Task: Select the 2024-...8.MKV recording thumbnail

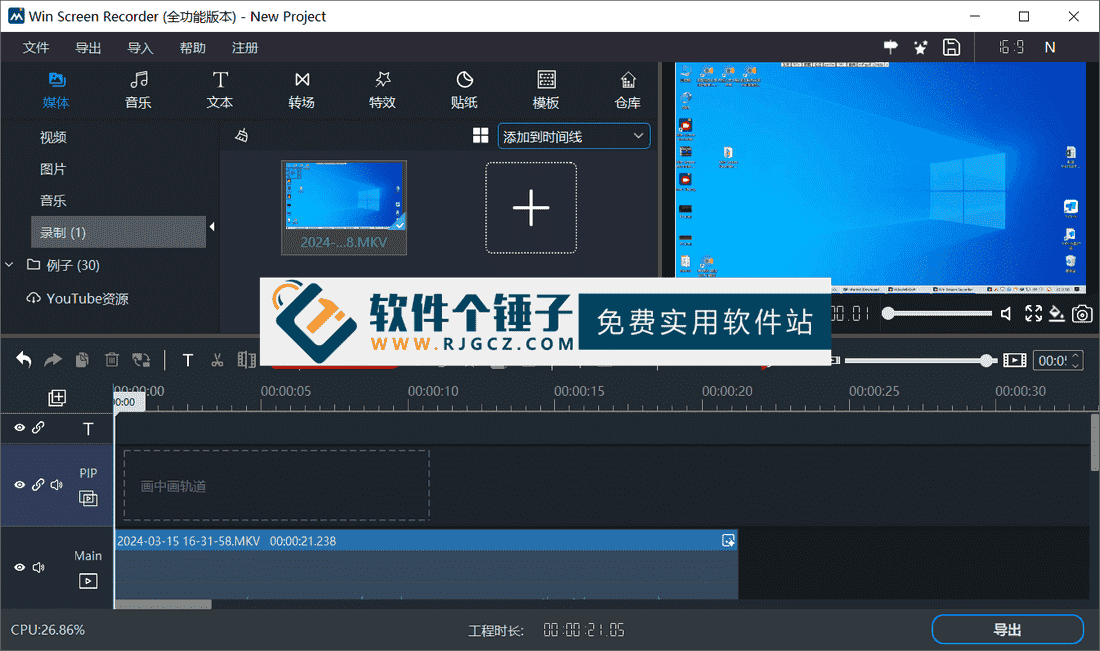Action: coord(344,207)
